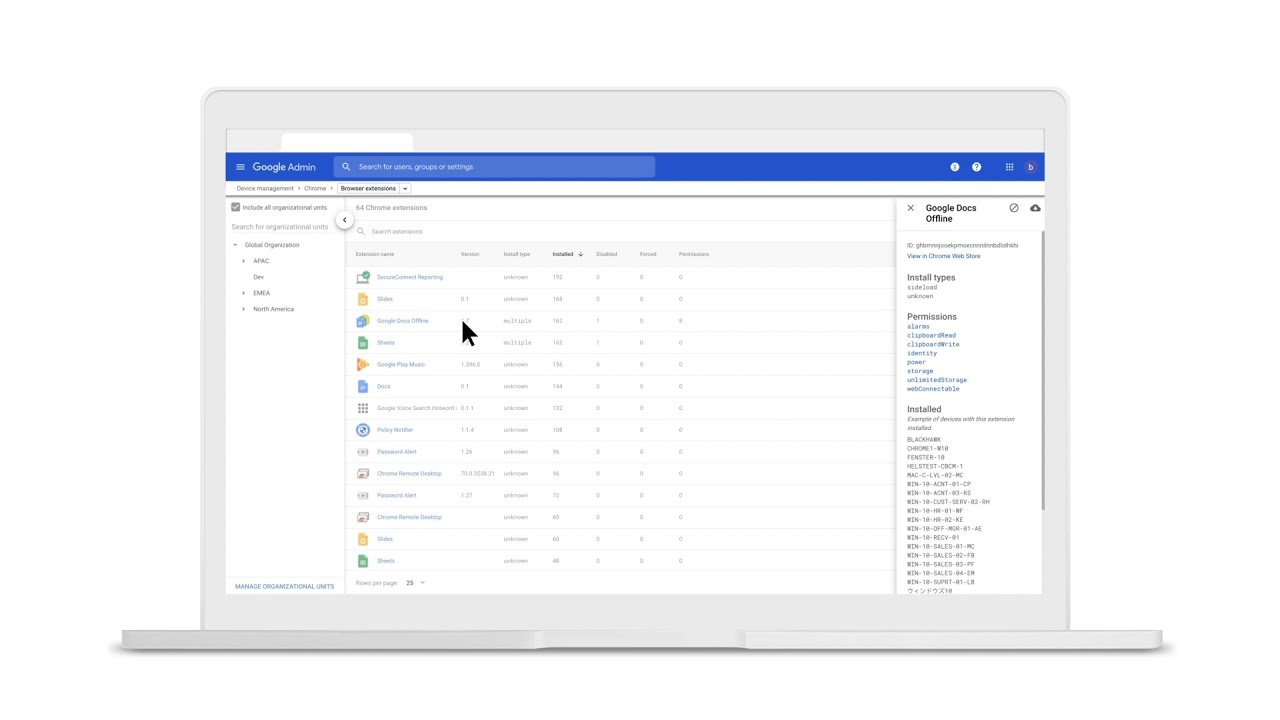The width and height of the screenshot is (1280, 720).
Task: Click the search magnifier icon in header
Action: pos(347,167)
